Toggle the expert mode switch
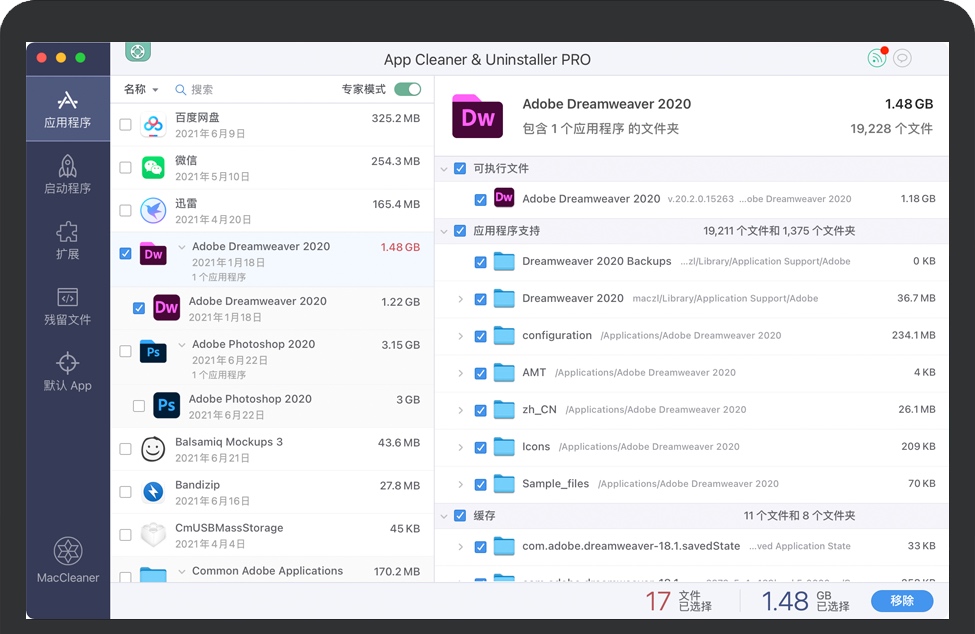 tap(407, 89)
